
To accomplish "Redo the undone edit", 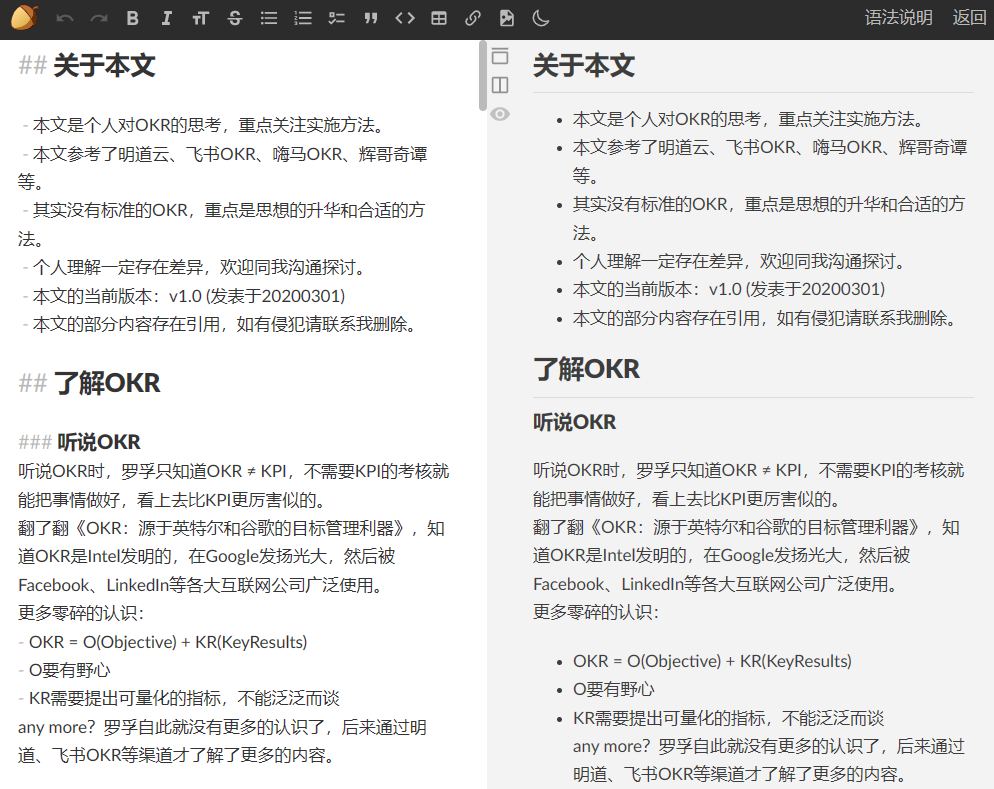I will [x=96, y=17].
